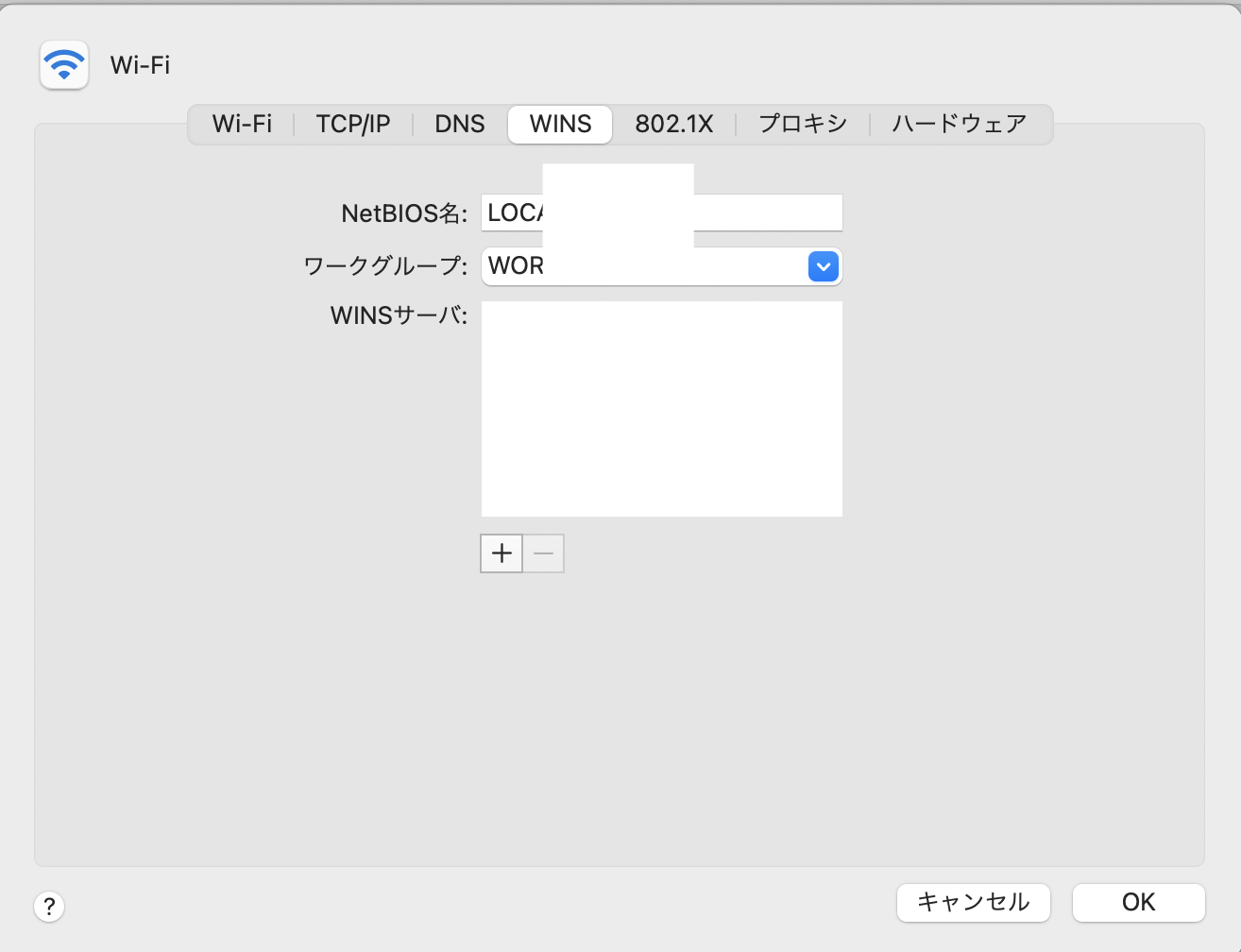Image resolution: width=1241 pixels, height=952 pixels.
Task: Confirm settings with the OK button
Action: [1139, 902]
